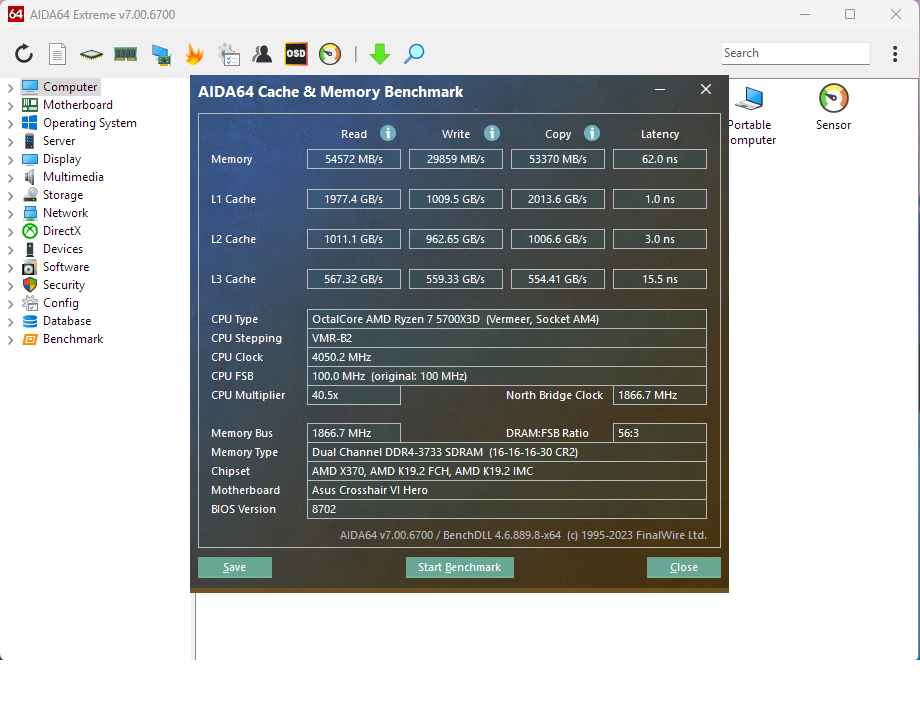The height and width of the screenshot is (720, 920).
Task: Click the Close button in benchmark dialog
Action: pyautogui.click(x=684, y=567)
